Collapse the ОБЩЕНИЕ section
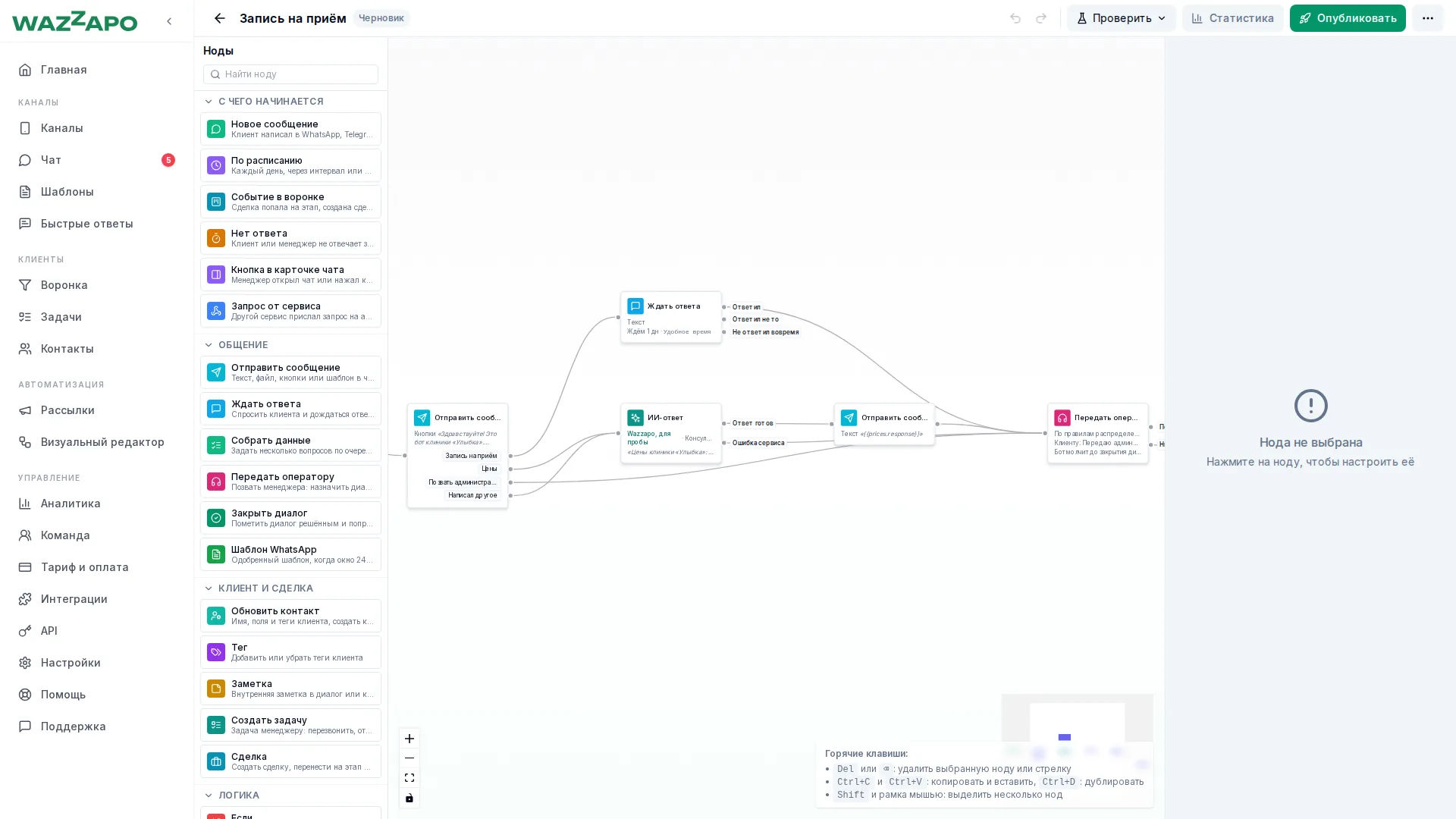1456x819 pixels. 209,345
